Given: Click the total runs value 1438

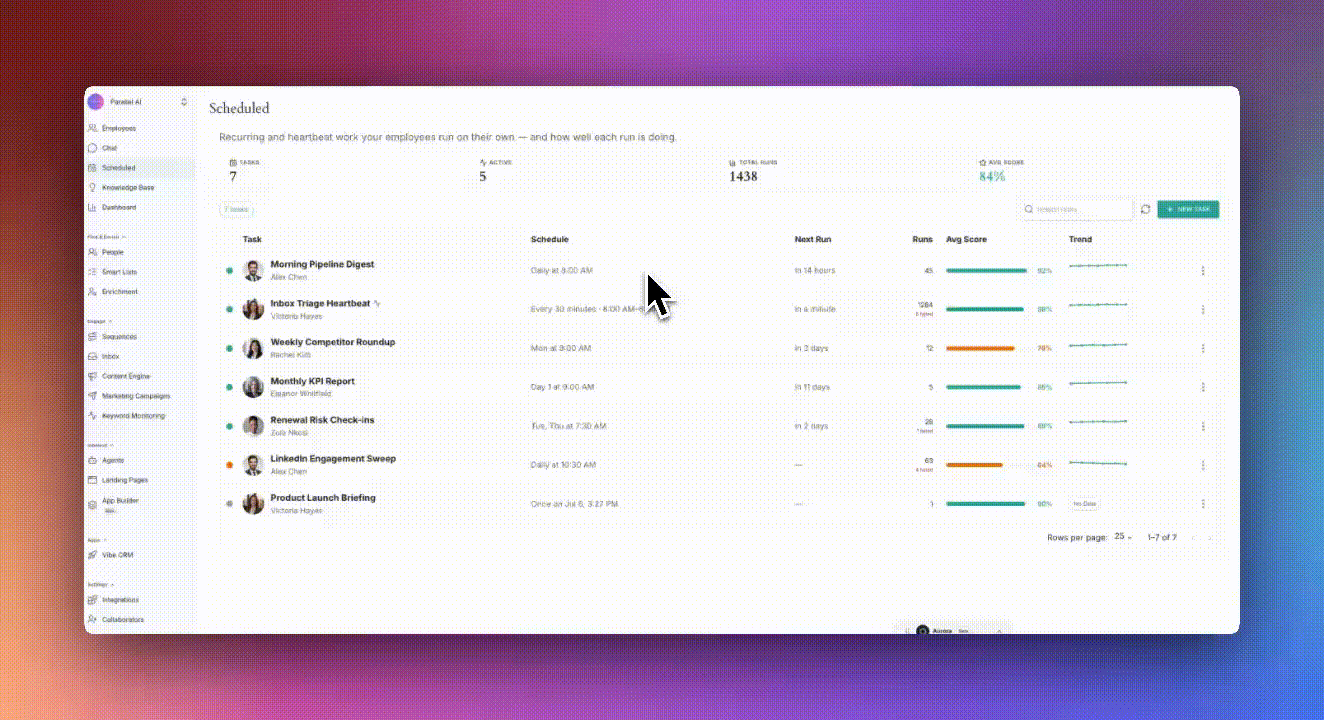Looking at the screenshot, I should pyautogui.click(x=743, y=176).
